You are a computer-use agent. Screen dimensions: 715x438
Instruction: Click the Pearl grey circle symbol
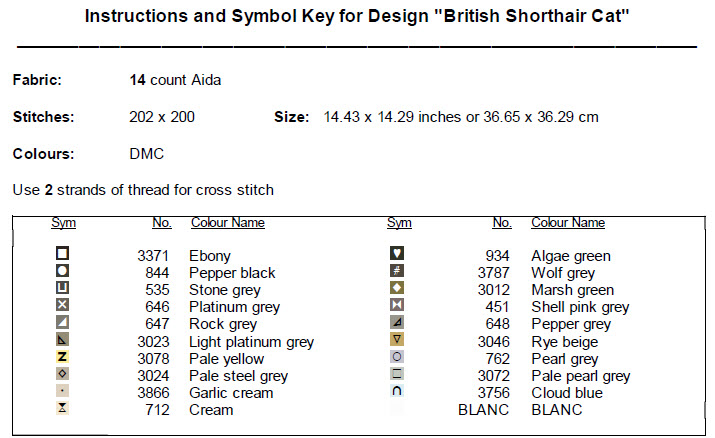(x=397, y=358)
